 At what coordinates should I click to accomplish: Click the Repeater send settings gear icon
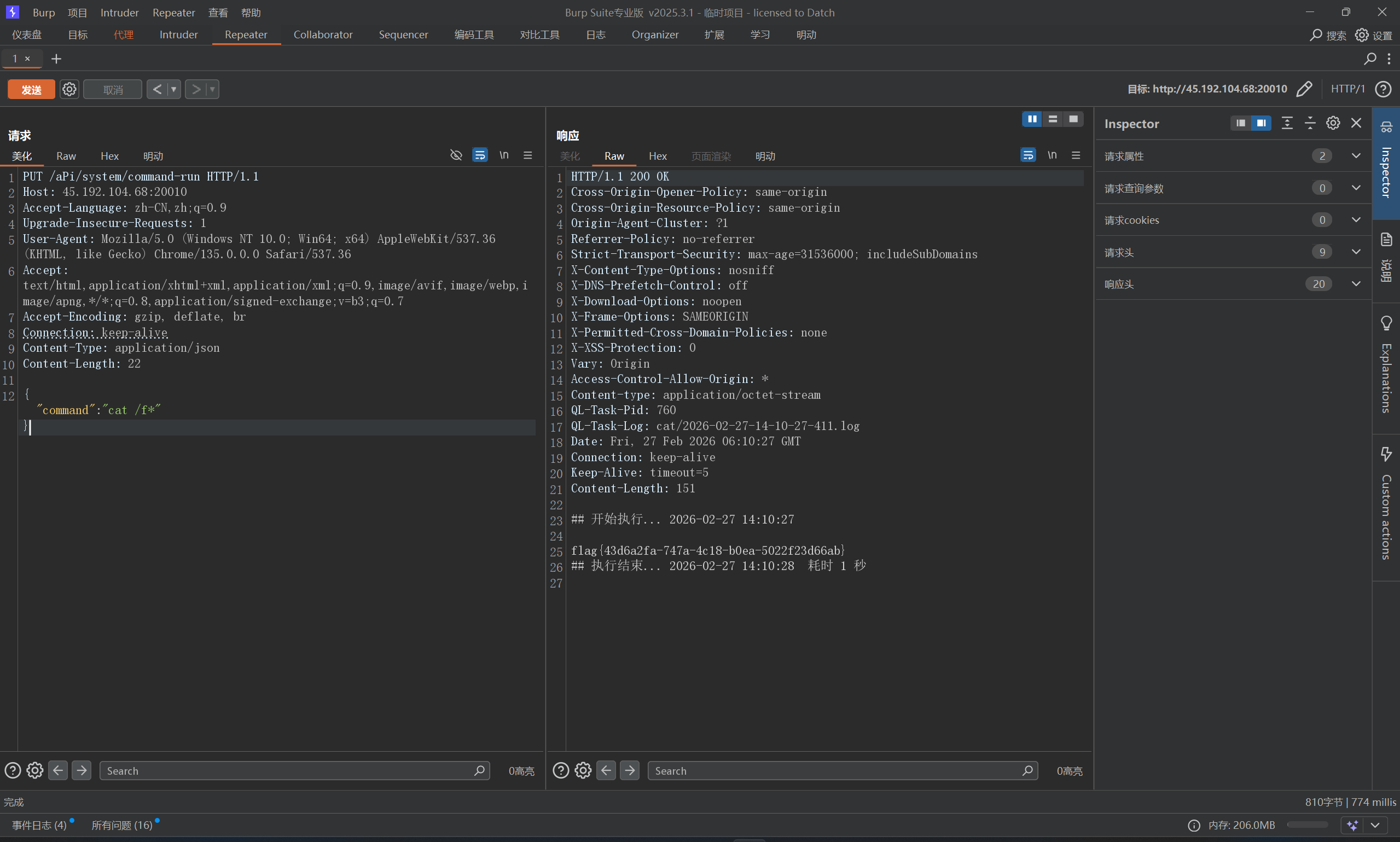pos(69,89)
